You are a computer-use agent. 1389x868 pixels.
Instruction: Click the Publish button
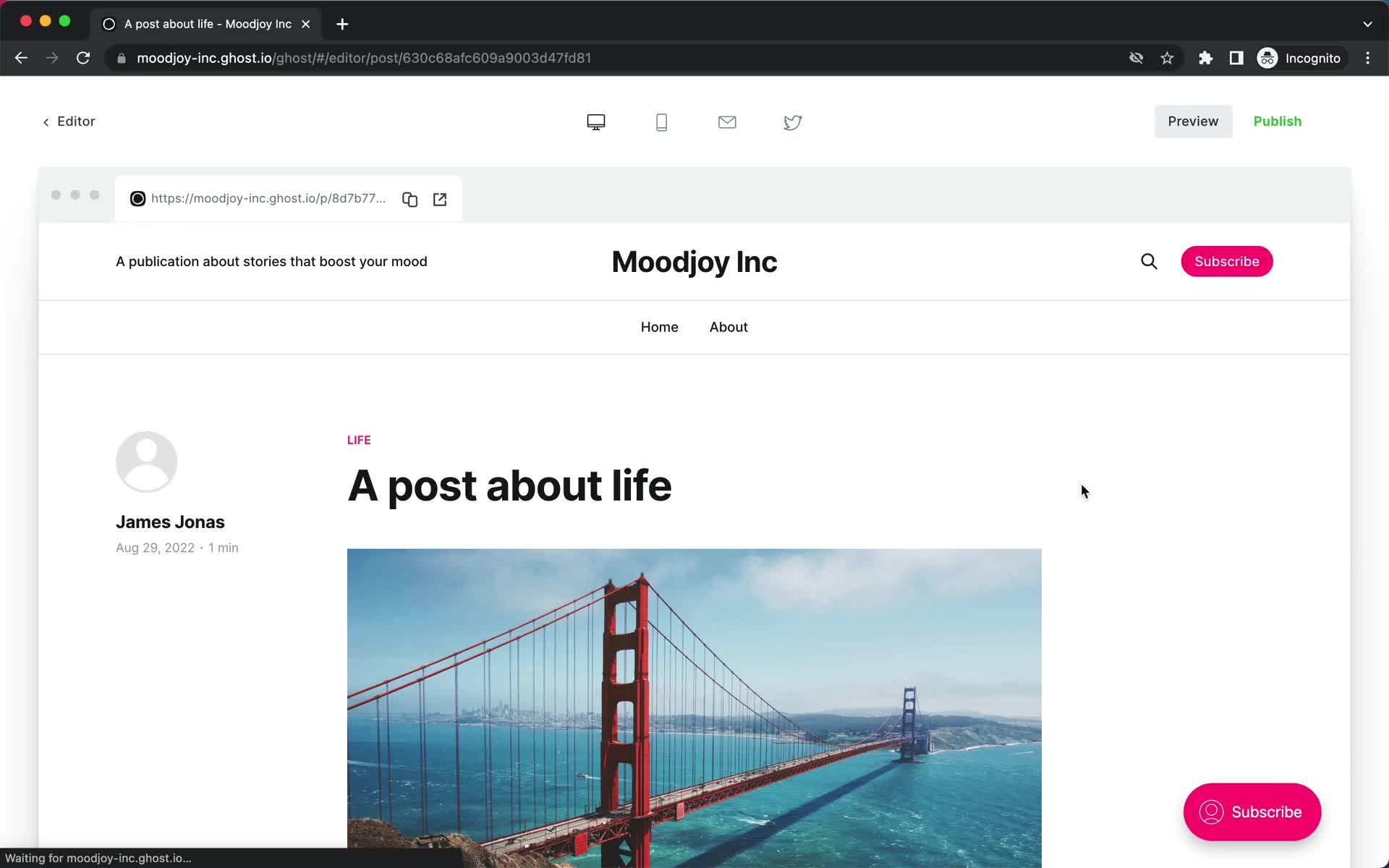(1278, 121)
